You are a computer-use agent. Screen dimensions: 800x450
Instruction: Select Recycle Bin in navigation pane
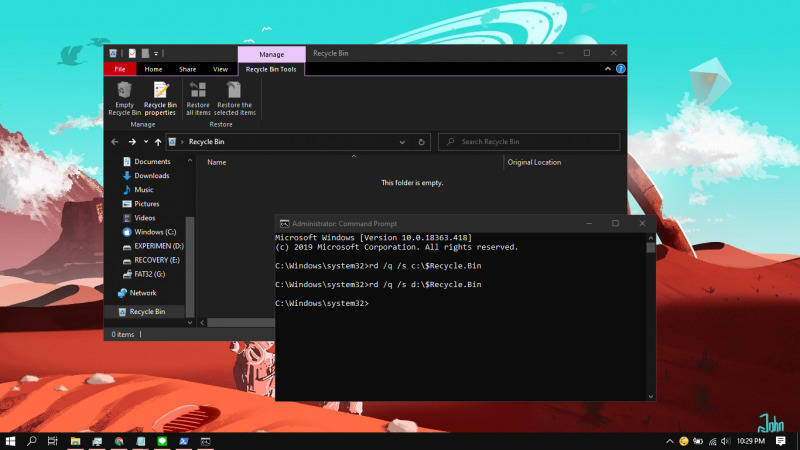click(x=142, y=311)
